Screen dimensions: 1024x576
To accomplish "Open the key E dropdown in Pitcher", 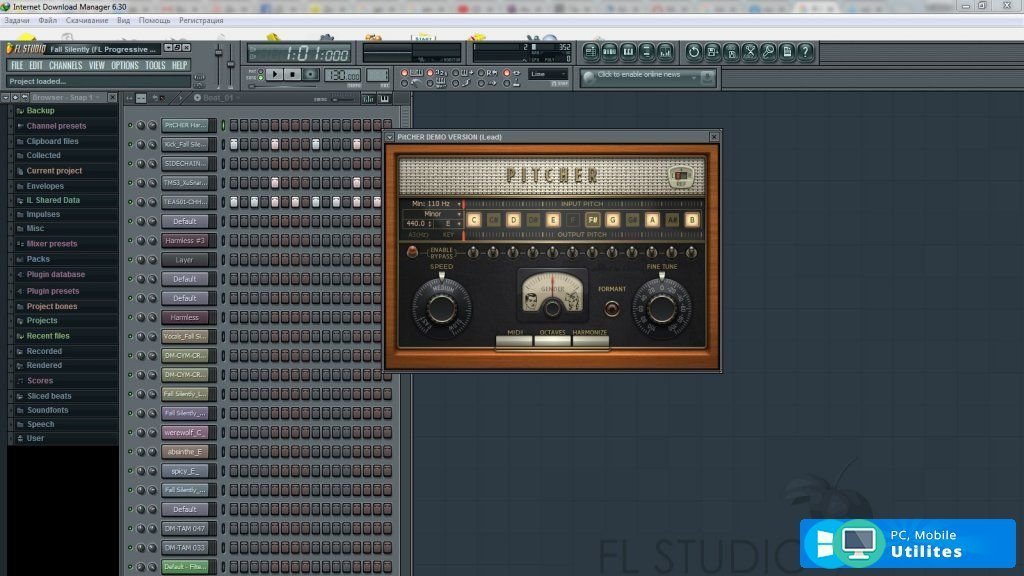I will [x=450, y=223].
